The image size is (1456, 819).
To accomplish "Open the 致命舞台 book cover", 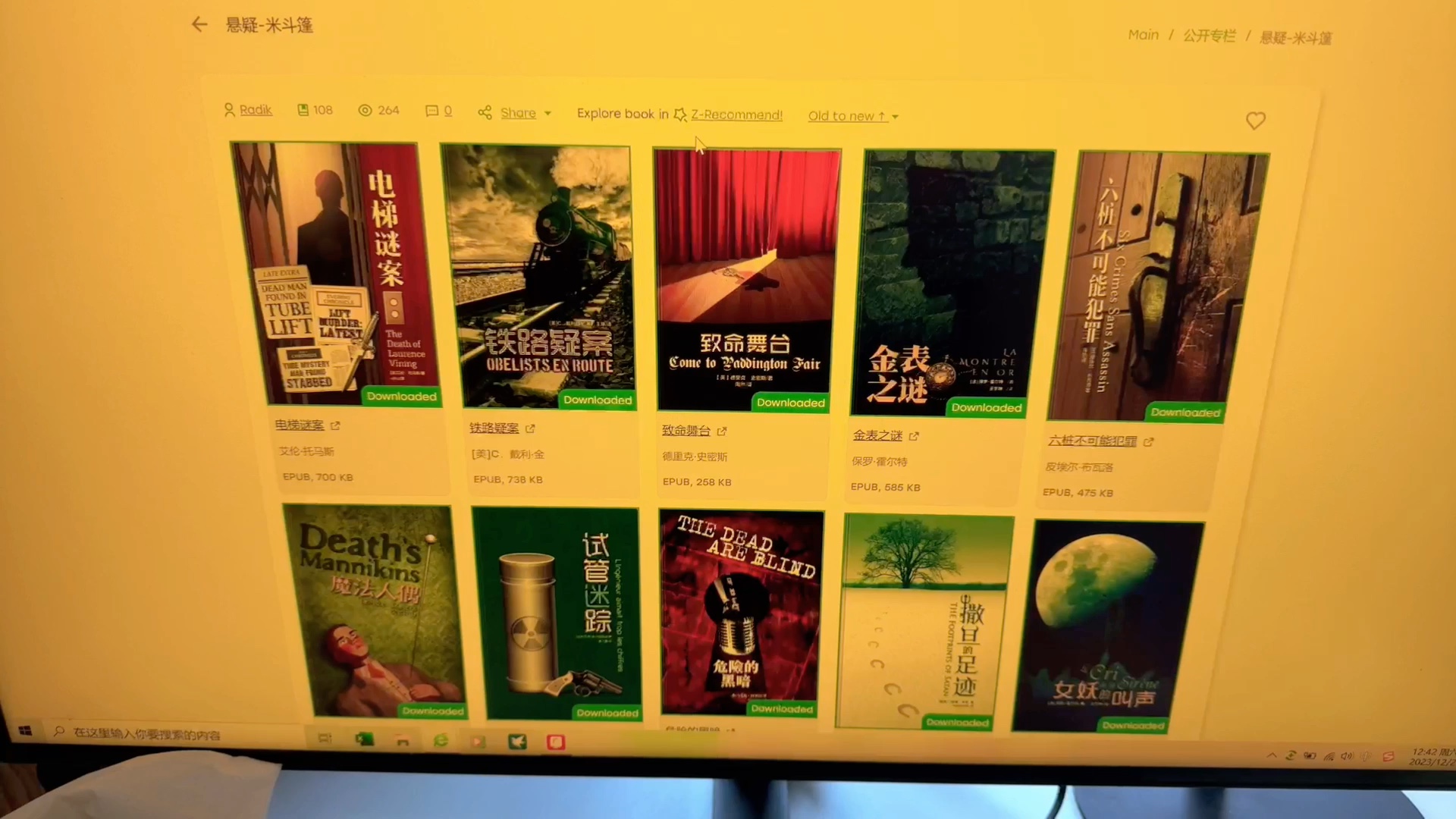I will tap(747, 281).
